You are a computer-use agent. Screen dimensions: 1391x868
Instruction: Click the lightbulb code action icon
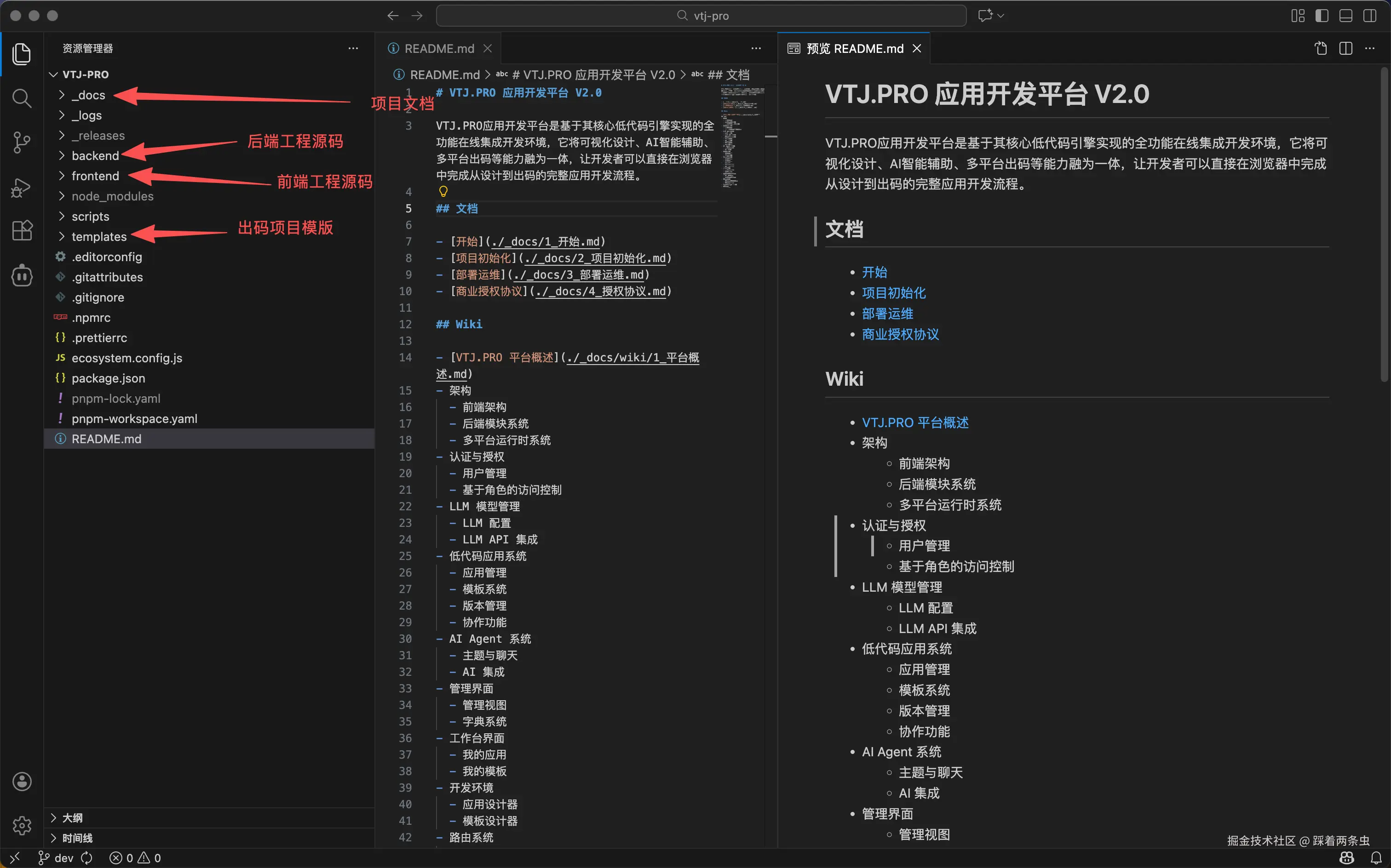pos(443,191)
